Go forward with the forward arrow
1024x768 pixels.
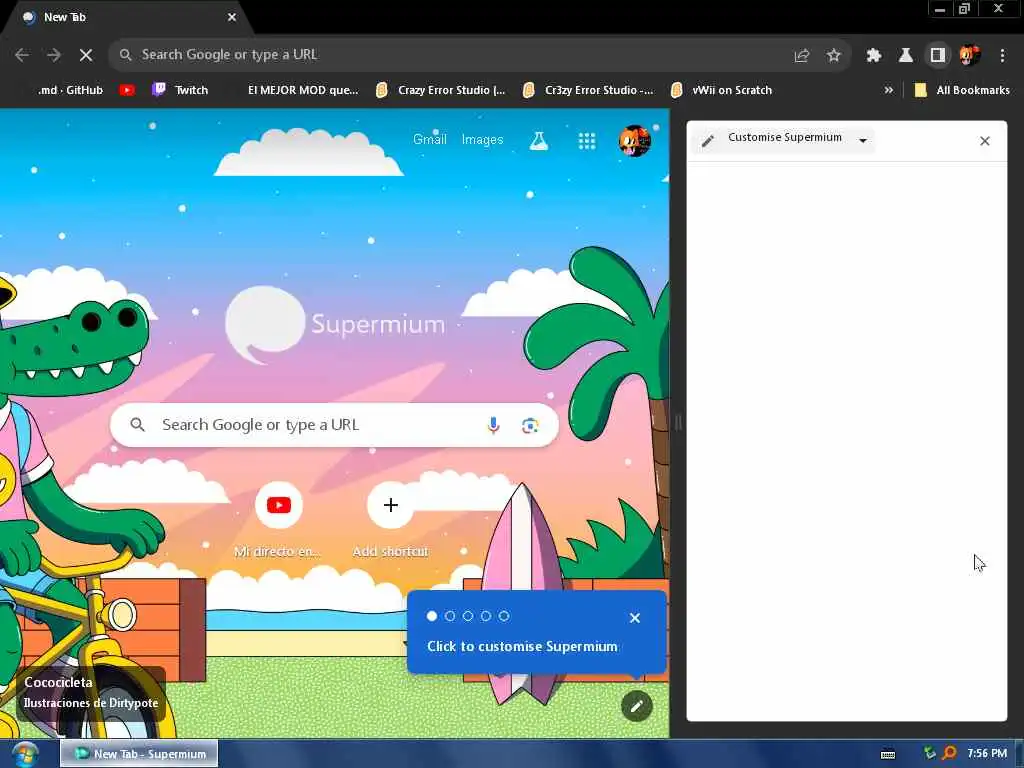54,55
